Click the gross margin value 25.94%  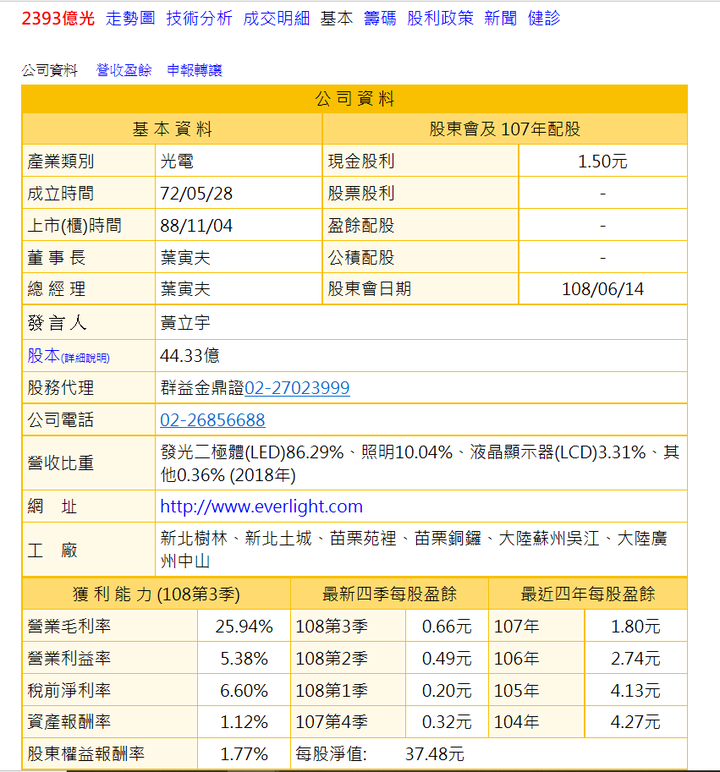click(244, 627)
